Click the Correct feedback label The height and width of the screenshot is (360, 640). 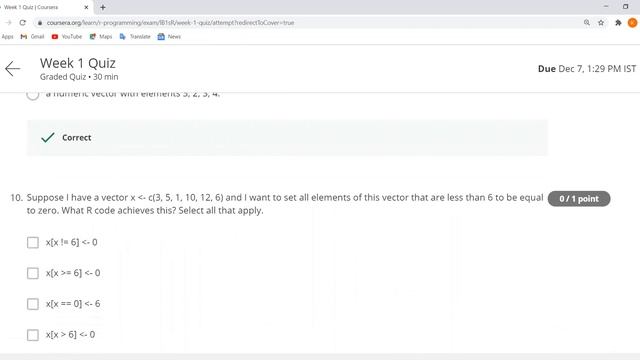76,138
